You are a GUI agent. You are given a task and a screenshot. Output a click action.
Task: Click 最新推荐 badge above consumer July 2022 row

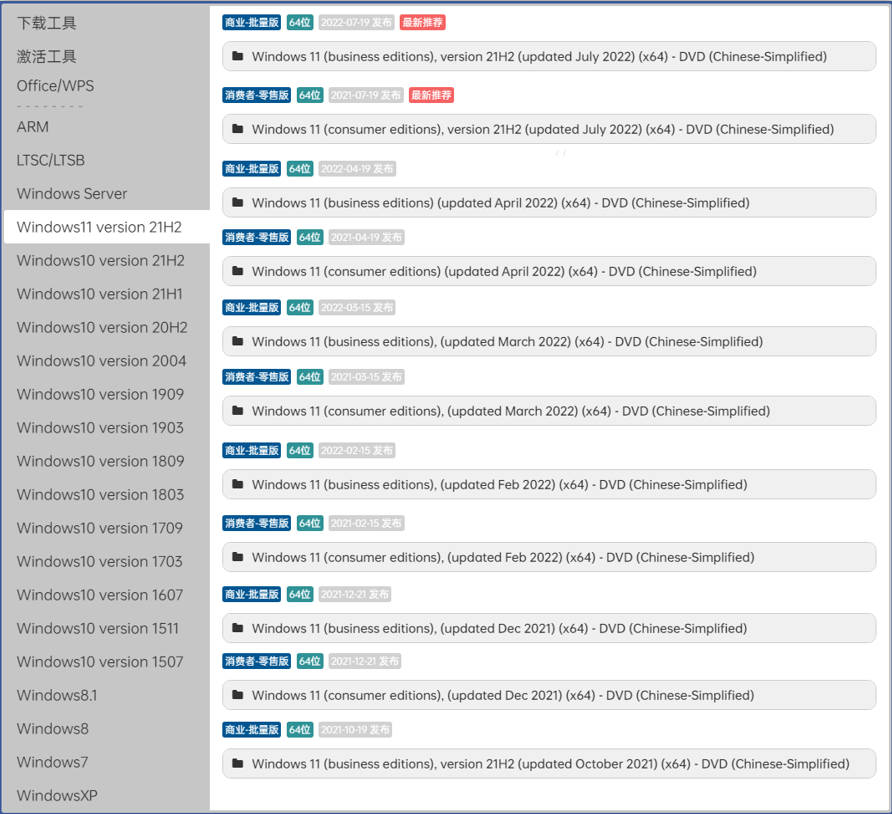coord(431,95)
